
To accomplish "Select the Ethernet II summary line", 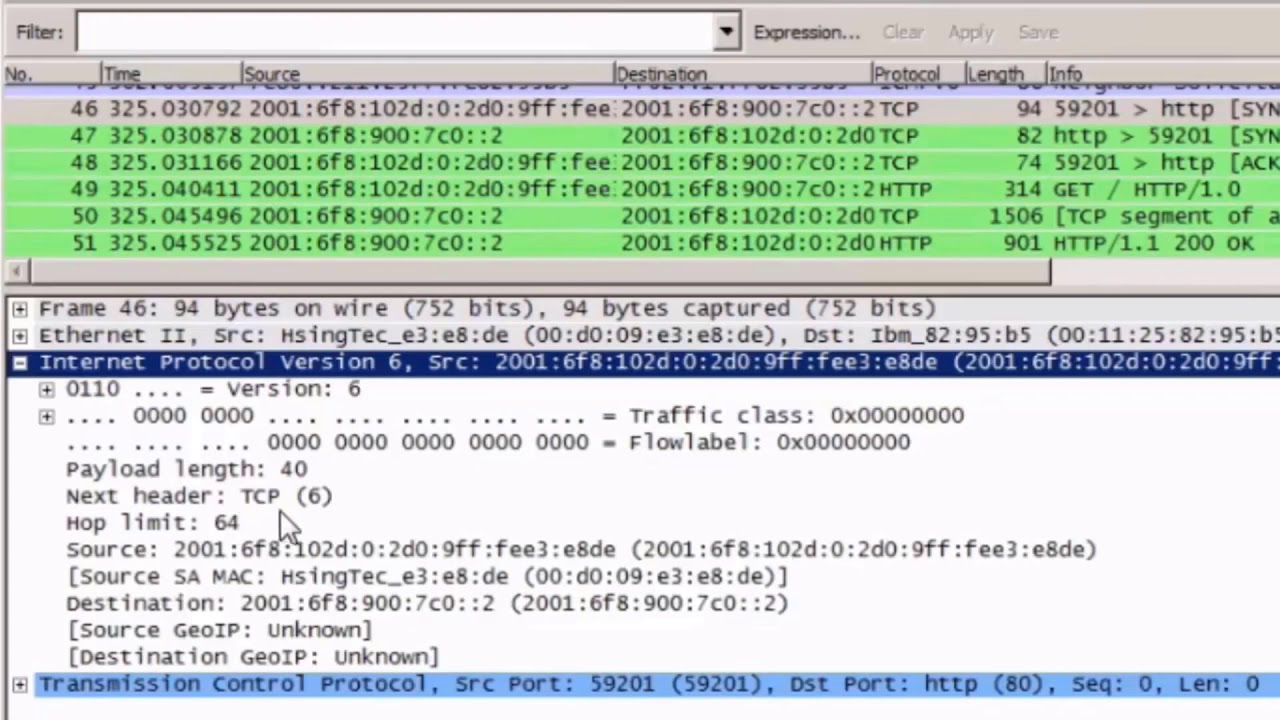I will click(x=659, y=336).
